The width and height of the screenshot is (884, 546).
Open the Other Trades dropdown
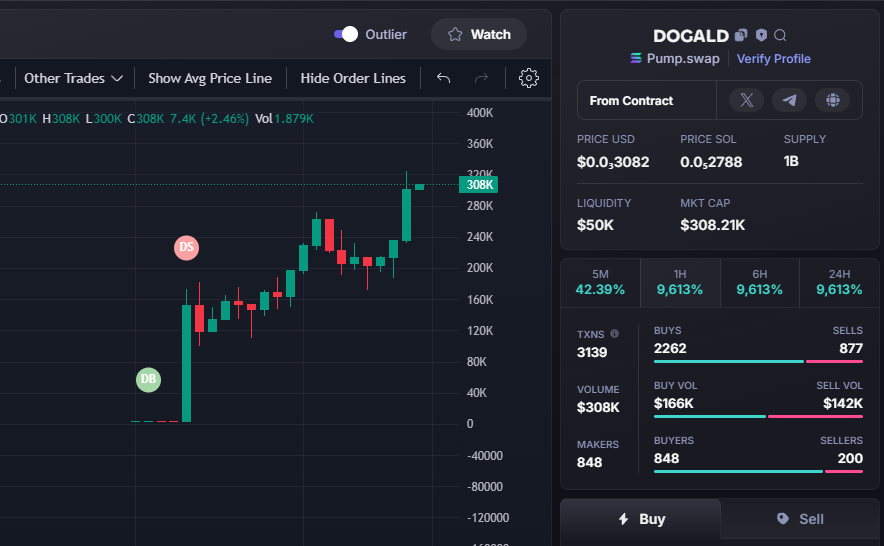point(73,78)
